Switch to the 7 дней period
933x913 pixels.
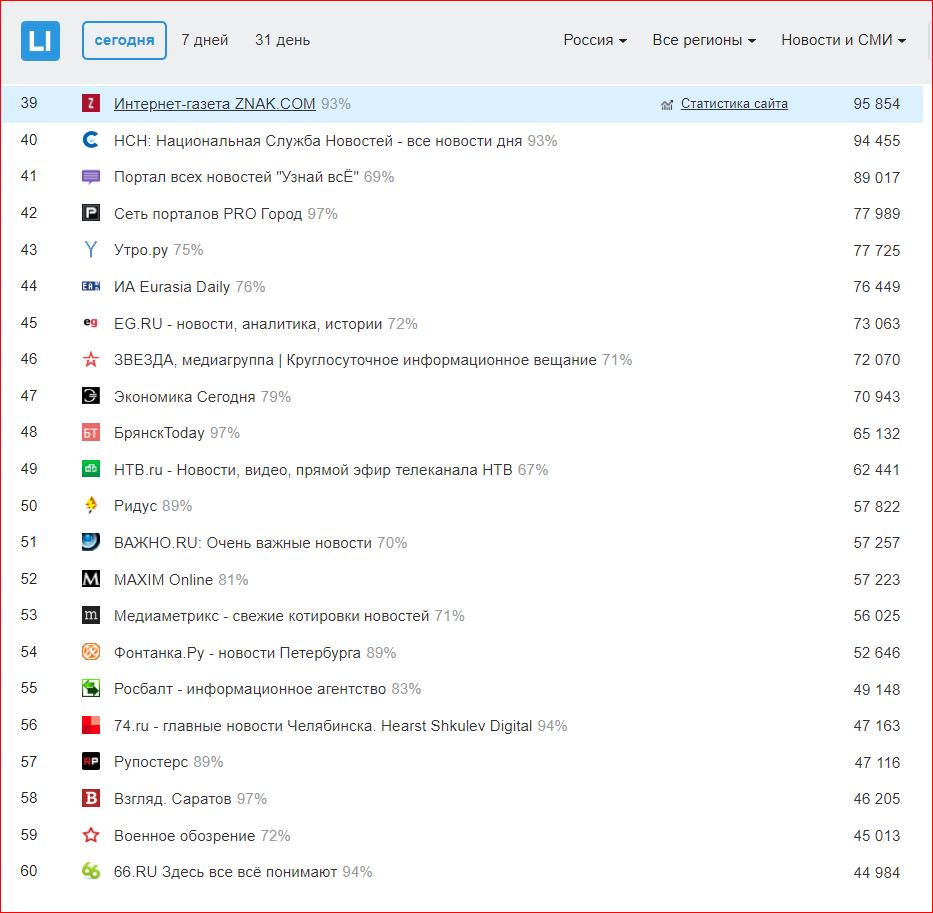205,41
